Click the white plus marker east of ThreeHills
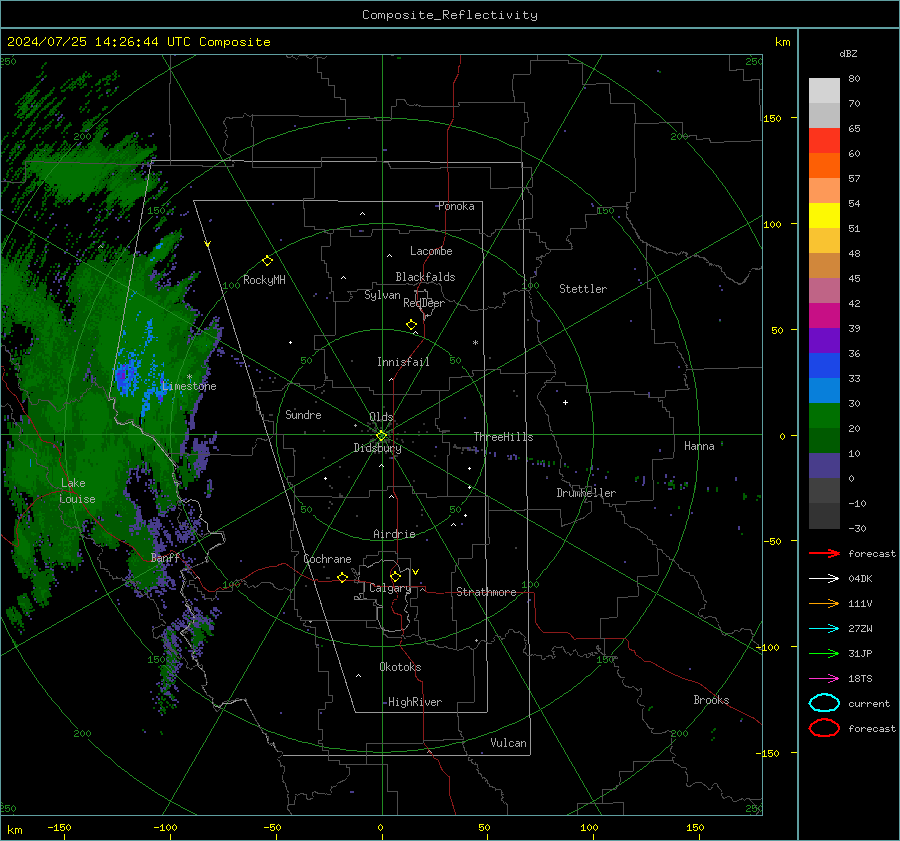Screen dimensions: 900x841 565,402
